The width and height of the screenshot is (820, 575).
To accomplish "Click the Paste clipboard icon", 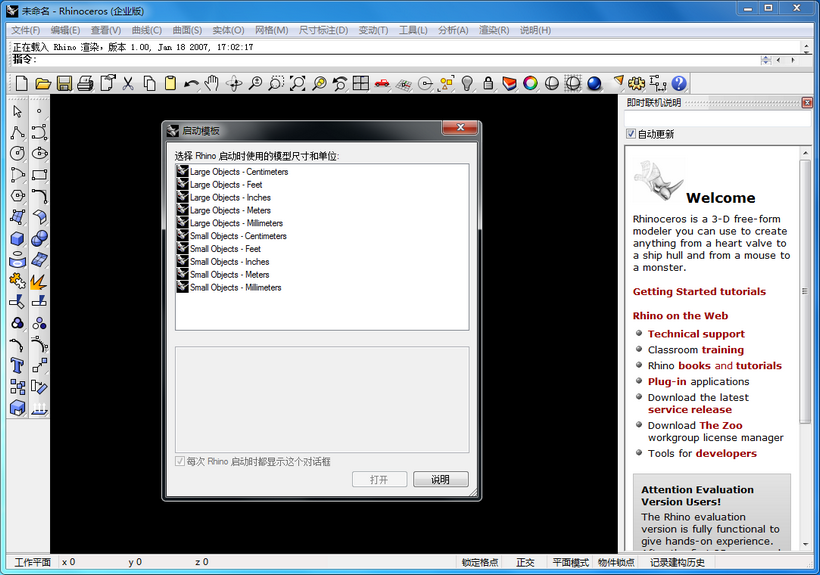I will click(x=170, y=83).
